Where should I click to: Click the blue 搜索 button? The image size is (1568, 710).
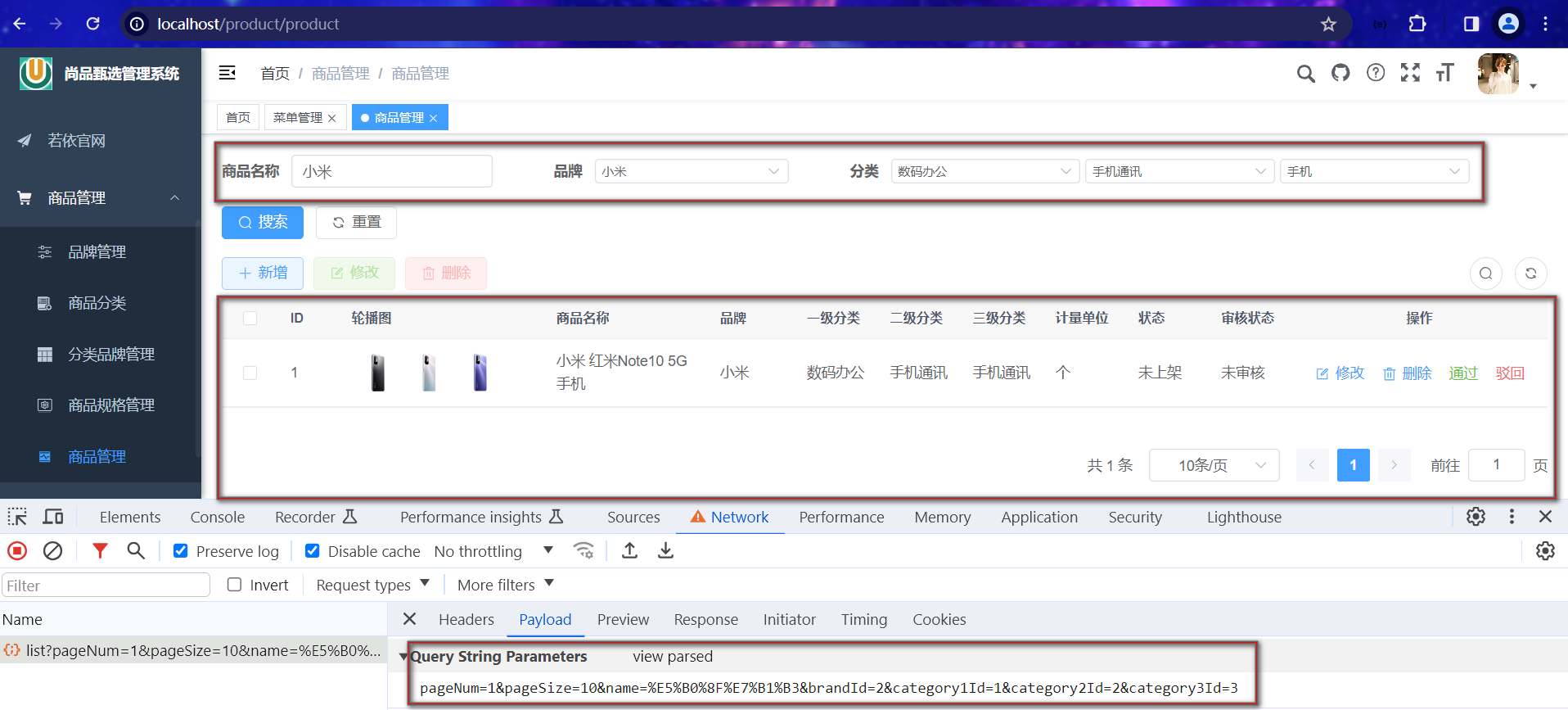(263, 222)
